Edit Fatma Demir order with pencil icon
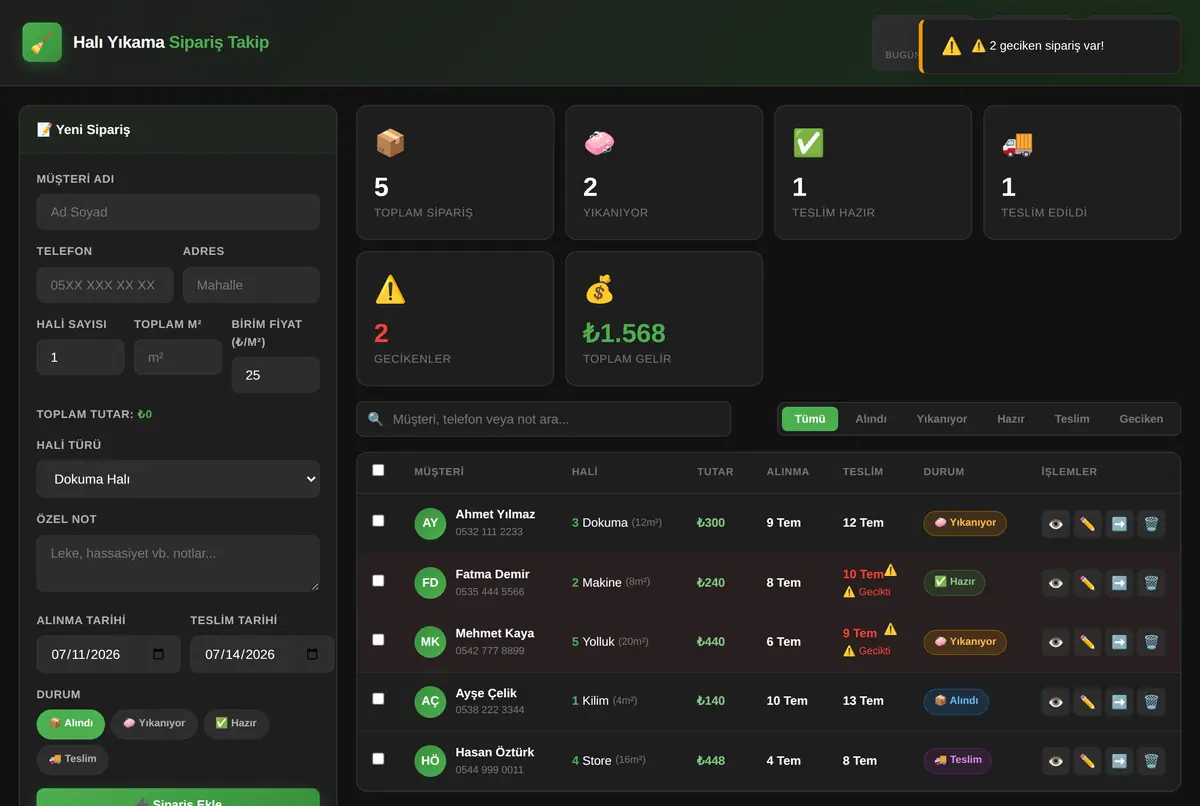 tap(1087, 582)
